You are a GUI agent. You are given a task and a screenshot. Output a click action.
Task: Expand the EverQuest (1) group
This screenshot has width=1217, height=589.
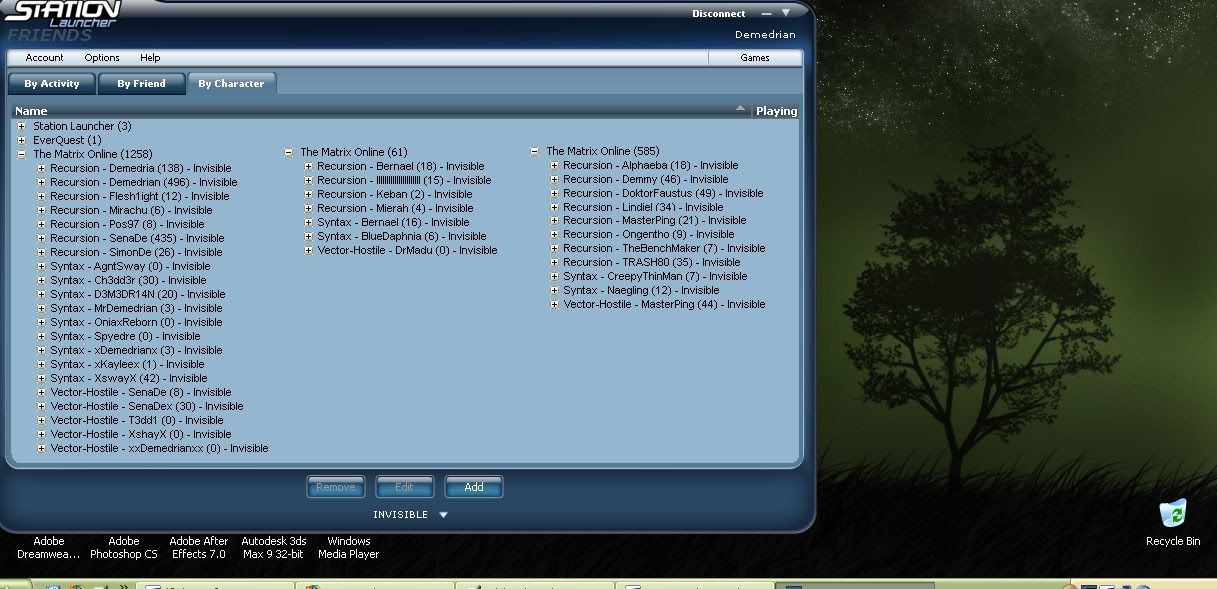[21, 141]
